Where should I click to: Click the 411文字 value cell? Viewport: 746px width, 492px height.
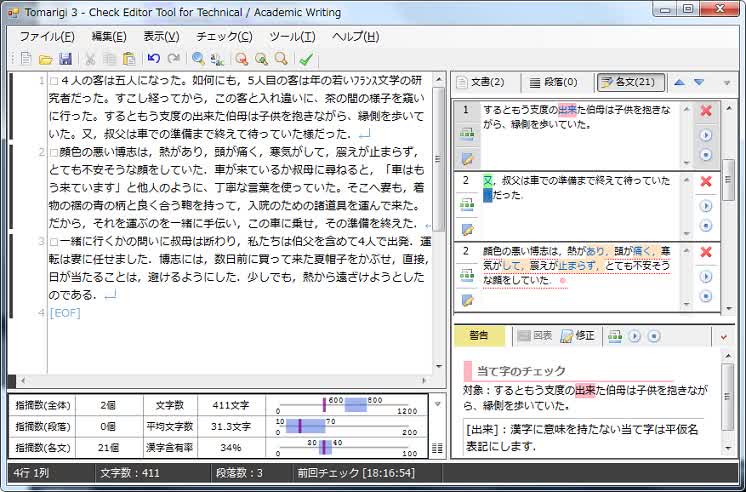click(x=231, y=405)
